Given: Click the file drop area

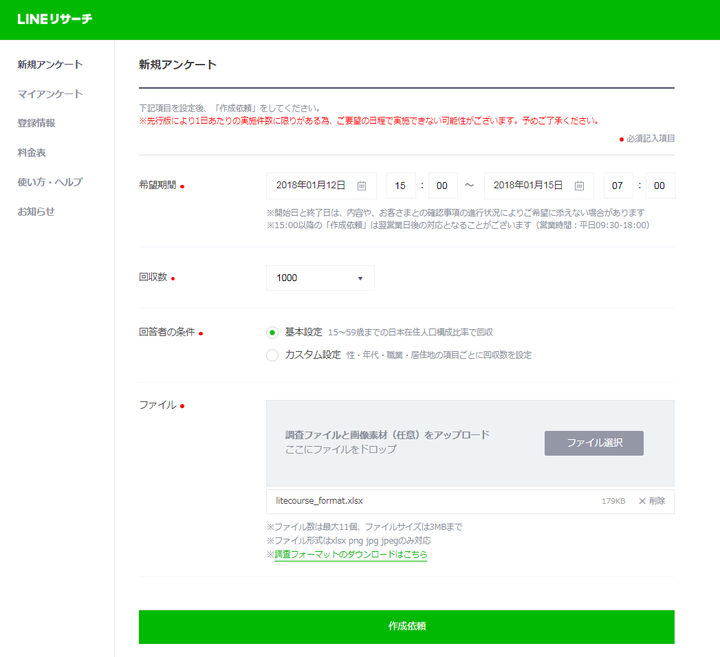Looking at the screenshot, I should (400, 443).
